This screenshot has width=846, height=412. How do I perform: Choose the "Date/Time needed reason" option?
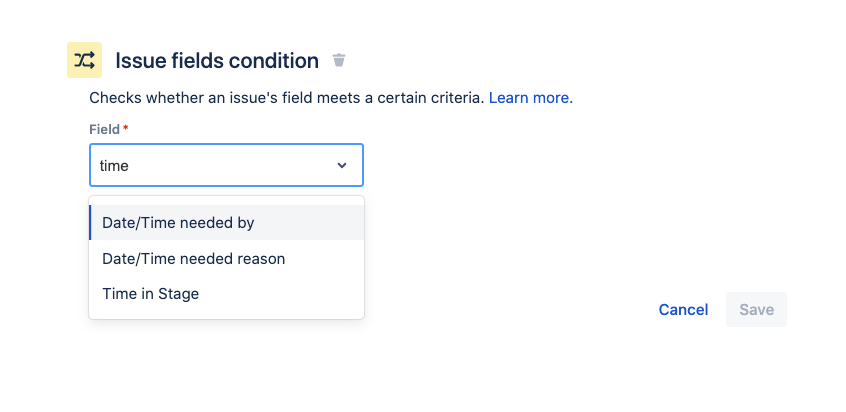(x=193, y=259)
